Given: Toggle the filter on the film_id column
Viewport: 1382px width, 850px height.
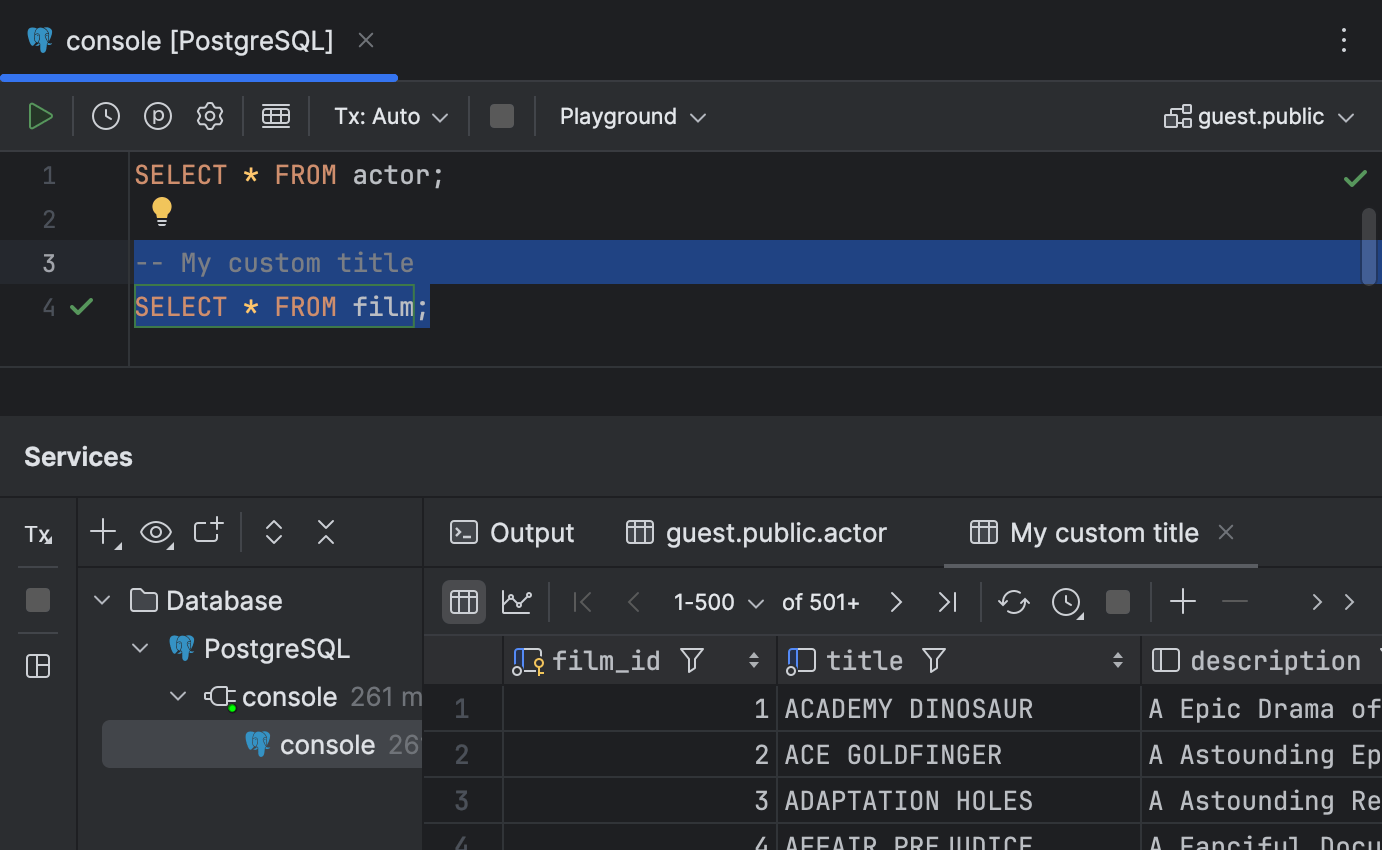Looking at the screenshot, I should point(692,660).
